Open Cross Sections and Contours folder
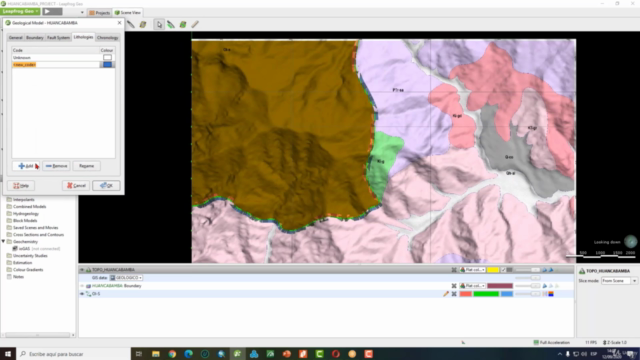The image size is (640, 360). pos(38,235)
